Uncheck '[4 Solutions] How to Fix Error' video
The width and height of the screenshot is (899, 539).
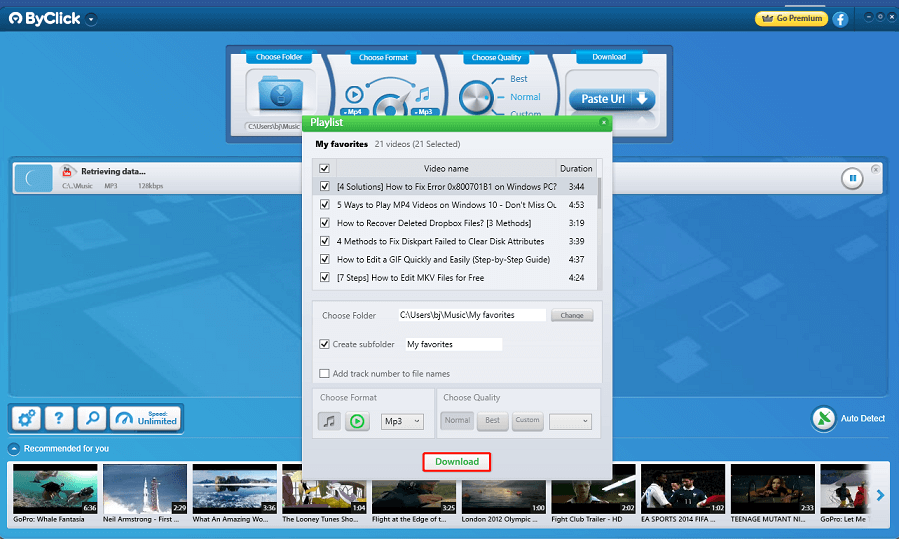coord(325,186)
